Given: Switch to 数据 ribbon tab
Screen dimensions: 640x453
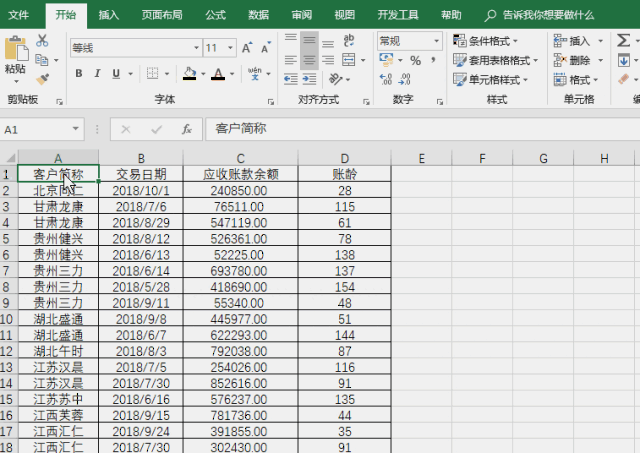Looking at the screenshot, I should click(258, 15).
